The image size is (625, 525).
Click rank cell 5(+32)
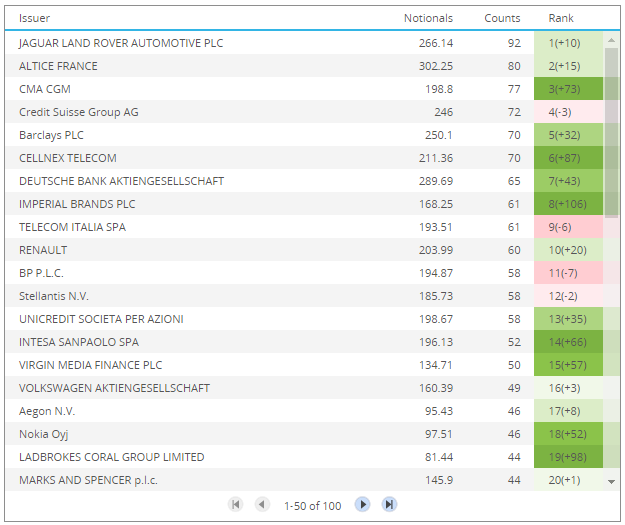(568, 135)
